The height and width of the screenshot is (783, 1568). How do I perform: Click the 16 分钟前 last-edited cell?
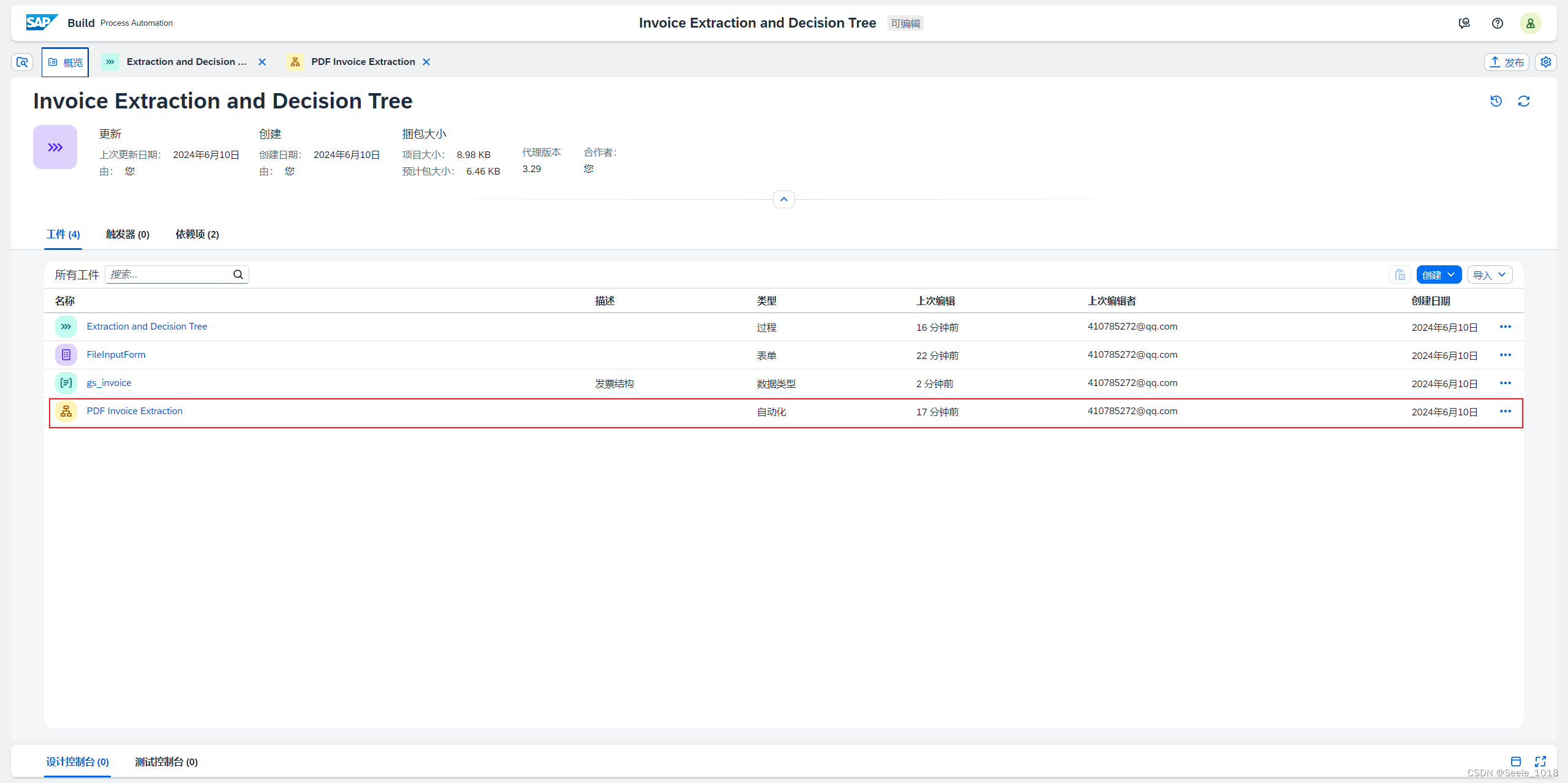938,327
